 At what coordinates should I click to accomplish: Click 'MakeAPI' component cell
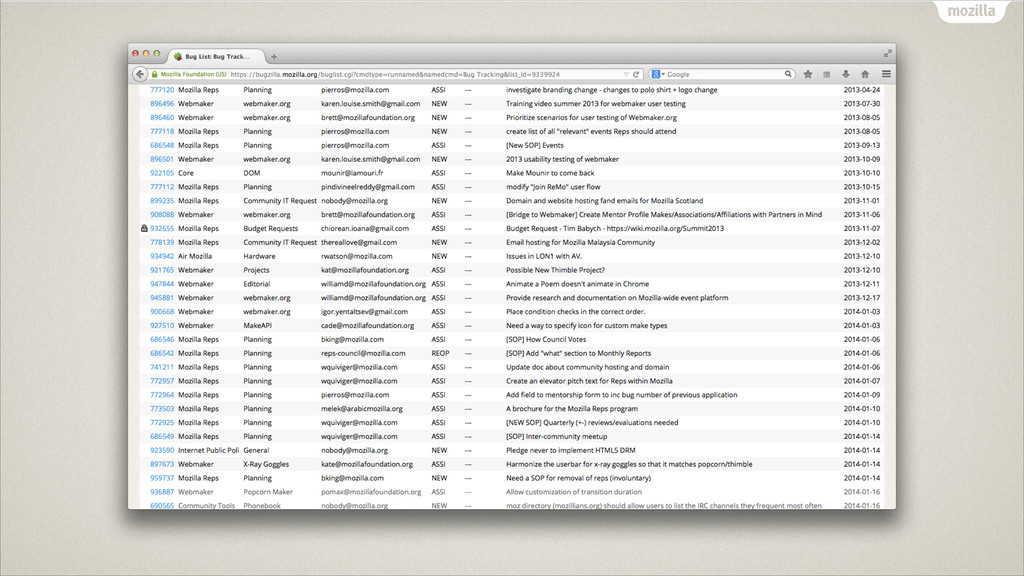pos(257,325)
